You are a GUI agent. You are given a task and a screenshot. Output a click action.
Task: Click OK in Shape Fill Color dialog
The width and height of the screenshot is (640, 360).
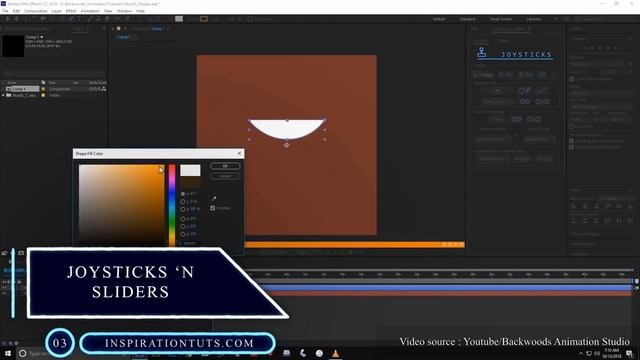[x=225, y=166]
